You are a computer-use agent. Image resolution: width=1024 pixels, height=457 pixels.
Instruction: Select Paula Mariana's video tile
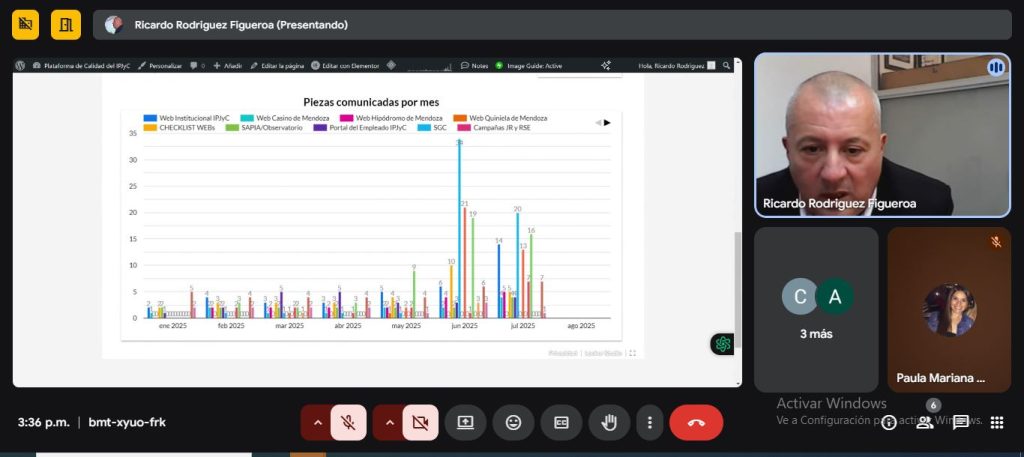pos(948,309)
